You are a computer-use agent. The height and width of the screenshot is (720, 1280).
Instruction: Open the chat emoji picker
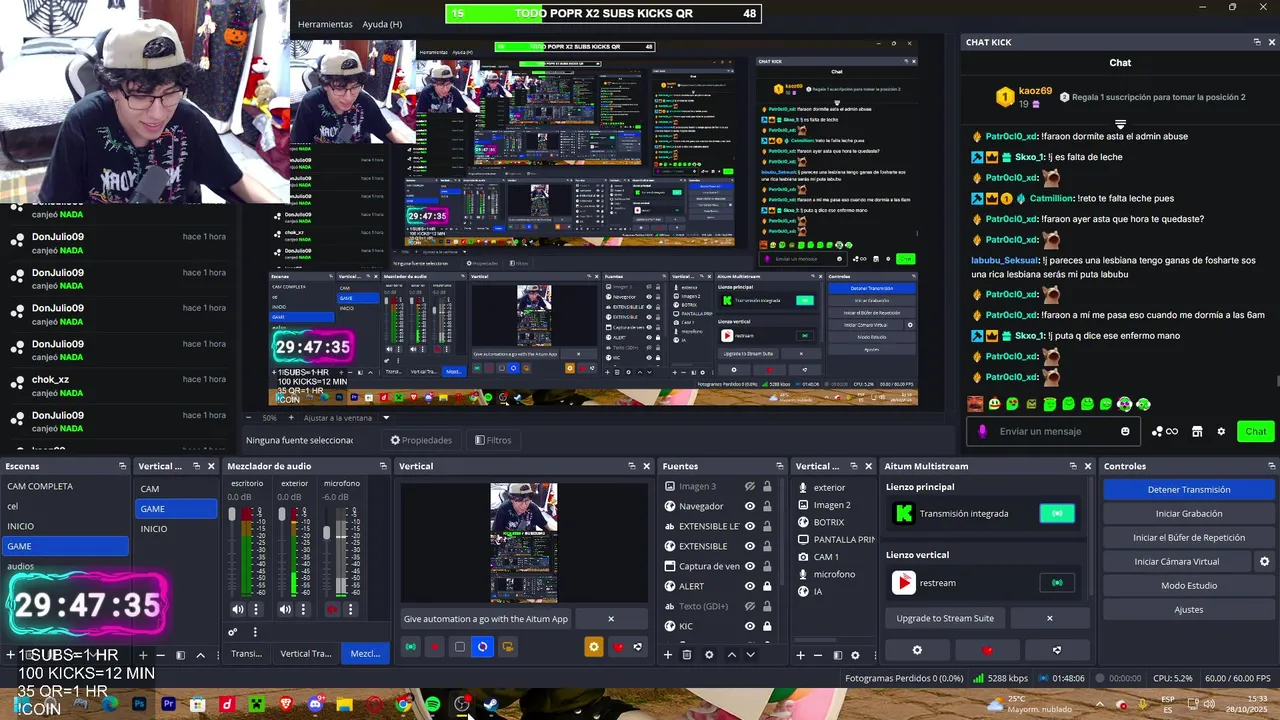pos(1125,431)
